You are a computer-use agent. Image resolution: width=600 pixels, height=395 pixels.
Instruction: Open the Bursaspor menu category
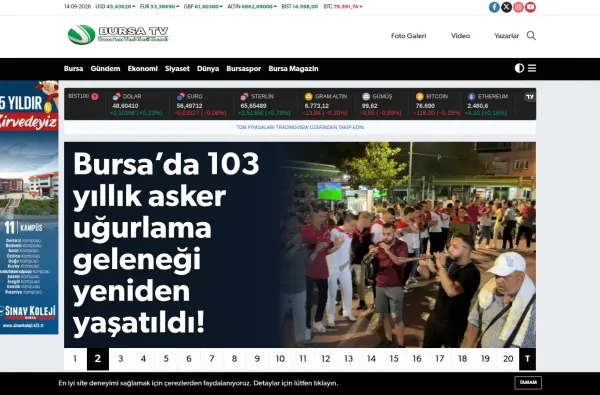pos(244,69)
